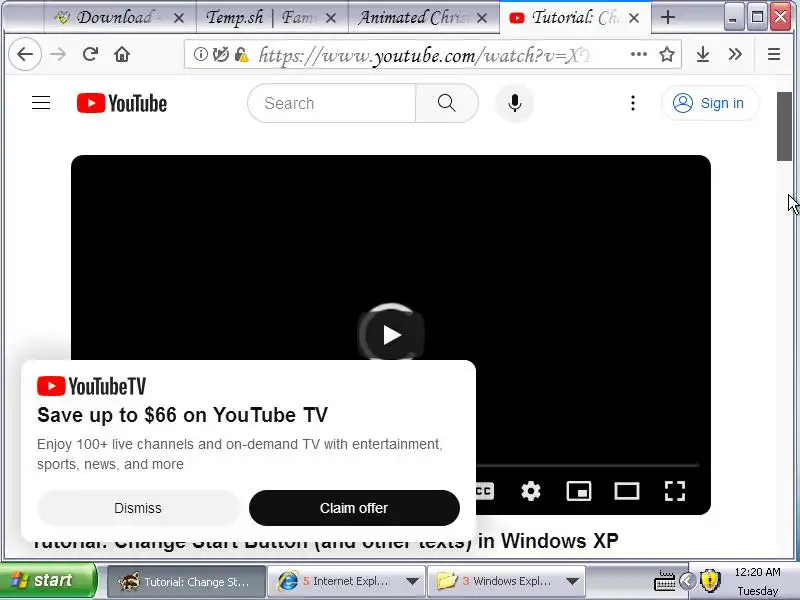Open the Windows Start menu

(48, 581)
